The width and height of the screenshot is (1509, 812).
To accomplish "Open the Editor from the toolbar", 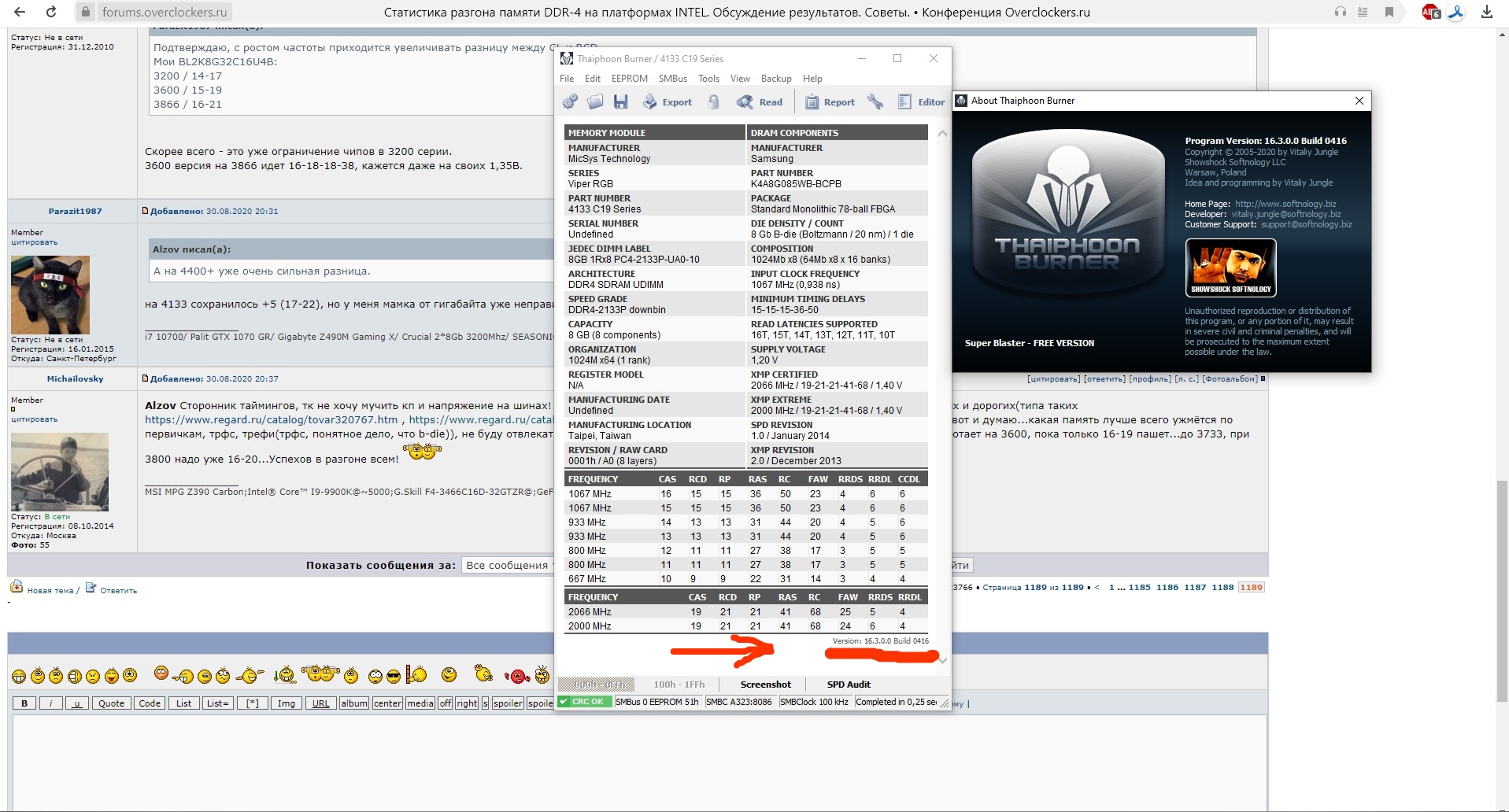I will click(921, 101).
